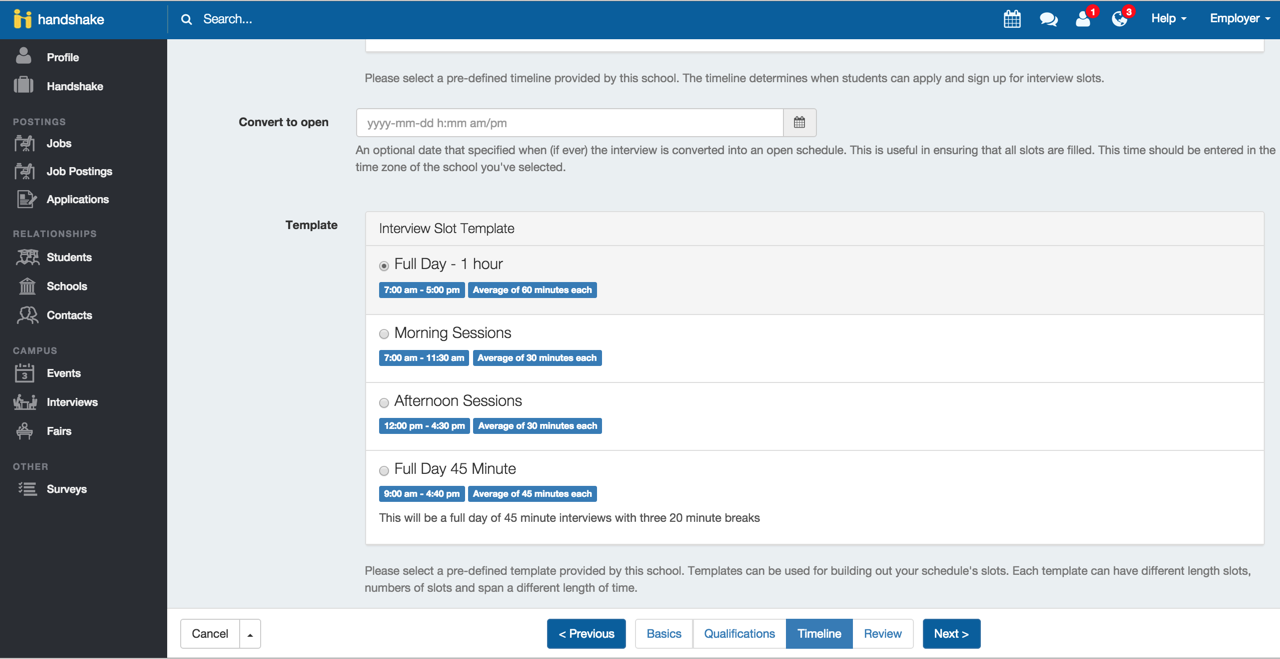
Task: Select Full Day - 1 hour template
Action: coord(384,266)
